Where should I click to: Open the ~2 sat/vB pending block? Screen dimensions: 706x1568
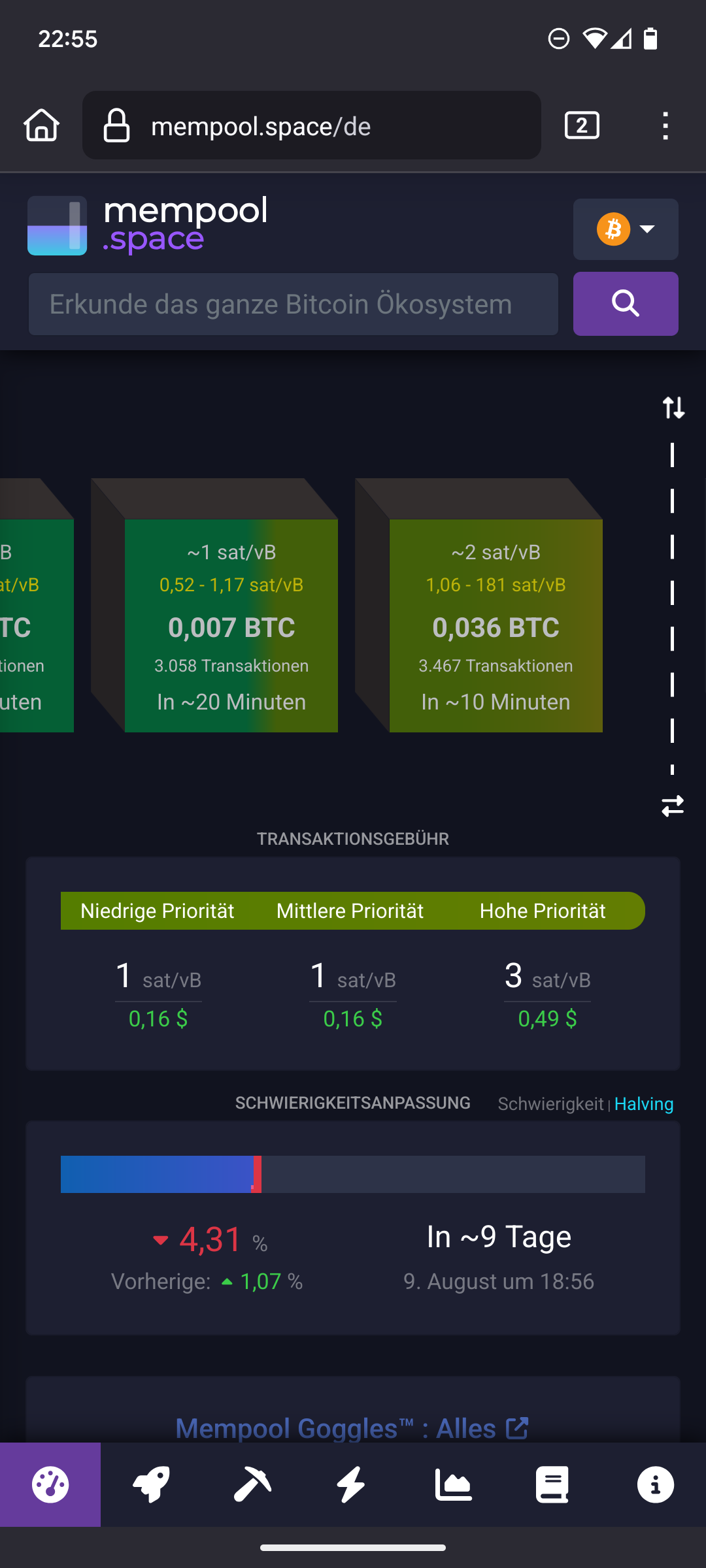click(496, 625)
